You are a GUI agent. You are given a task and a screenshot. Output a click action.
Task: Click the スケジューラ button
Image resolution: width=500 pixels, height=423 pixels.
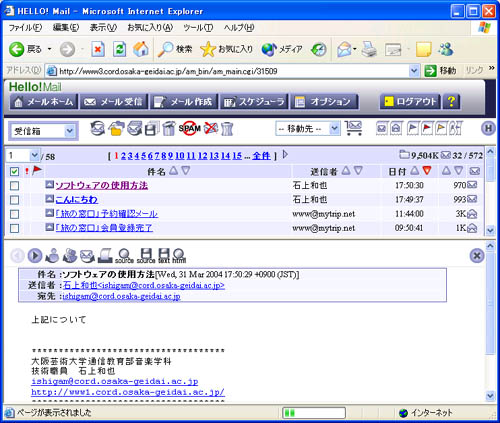coord(254,101)
